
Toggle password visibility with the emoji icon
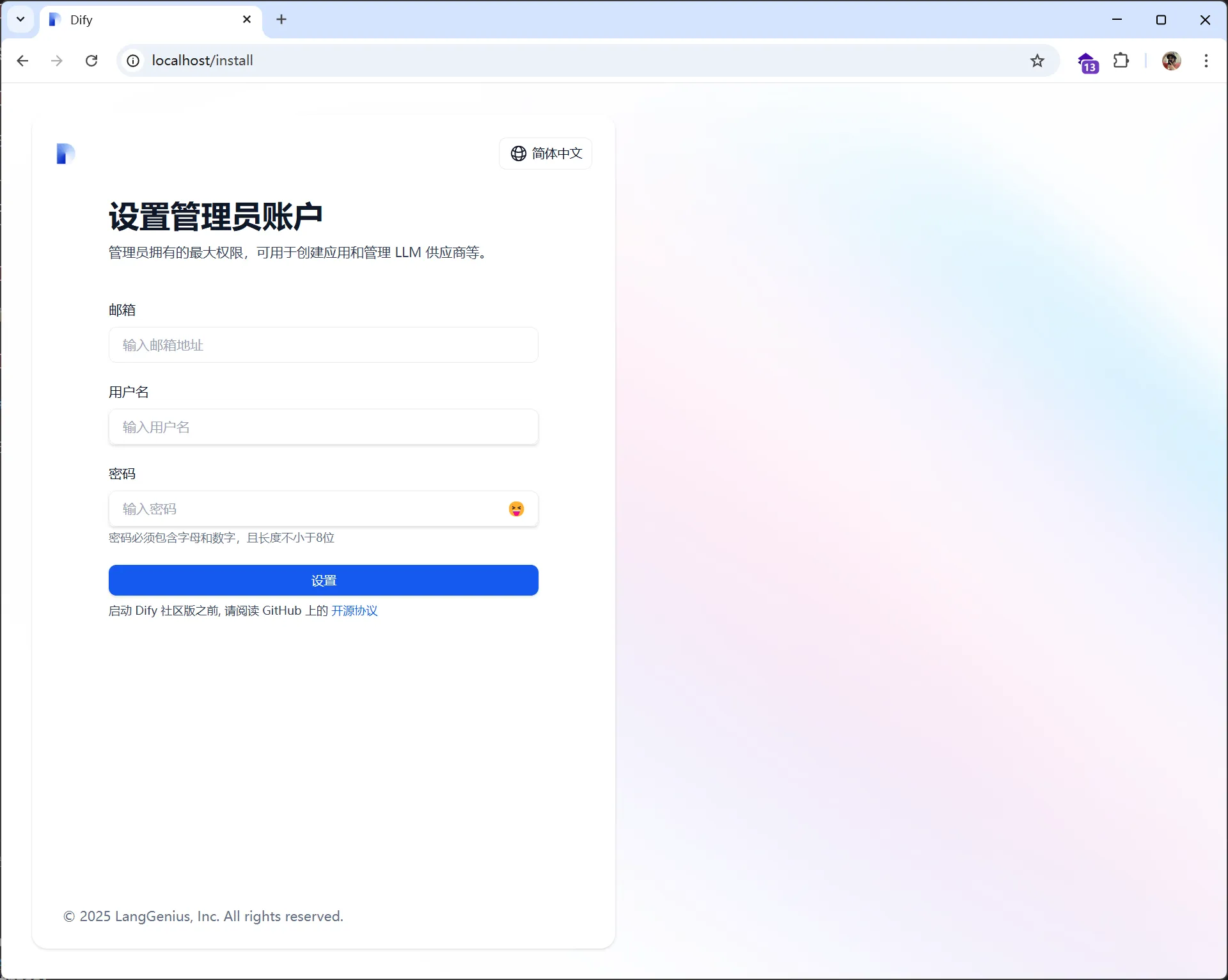tap(516, 509)
